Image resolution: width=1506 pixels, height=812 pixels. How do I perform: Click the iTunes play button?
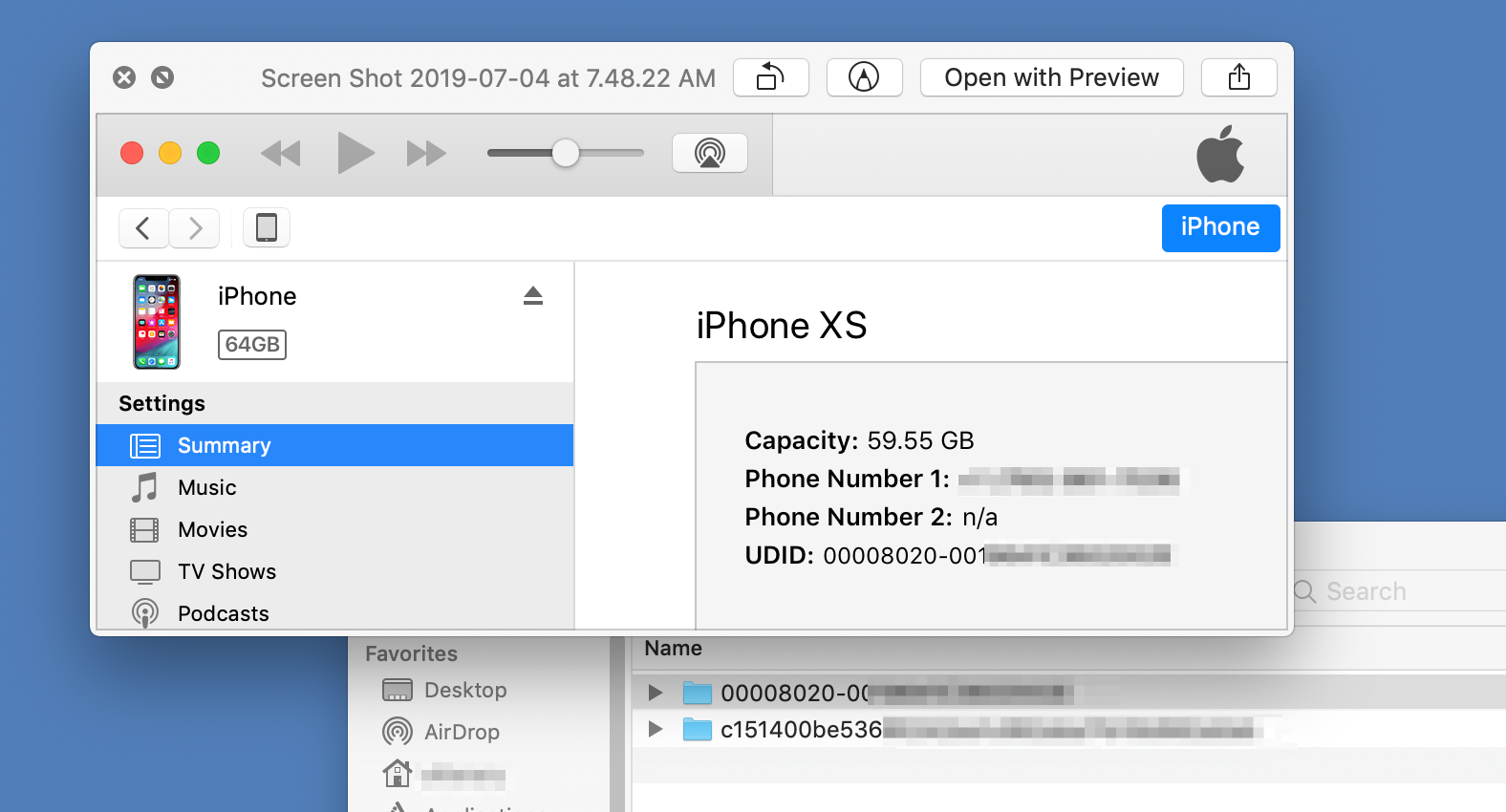tap(355, 153)
